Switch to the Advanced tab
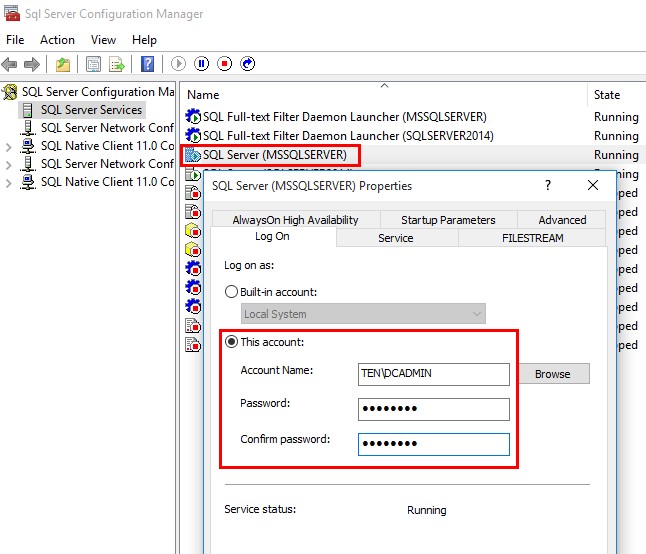The image size is (646, 554). pyautogui.click(x=562, y=220)
